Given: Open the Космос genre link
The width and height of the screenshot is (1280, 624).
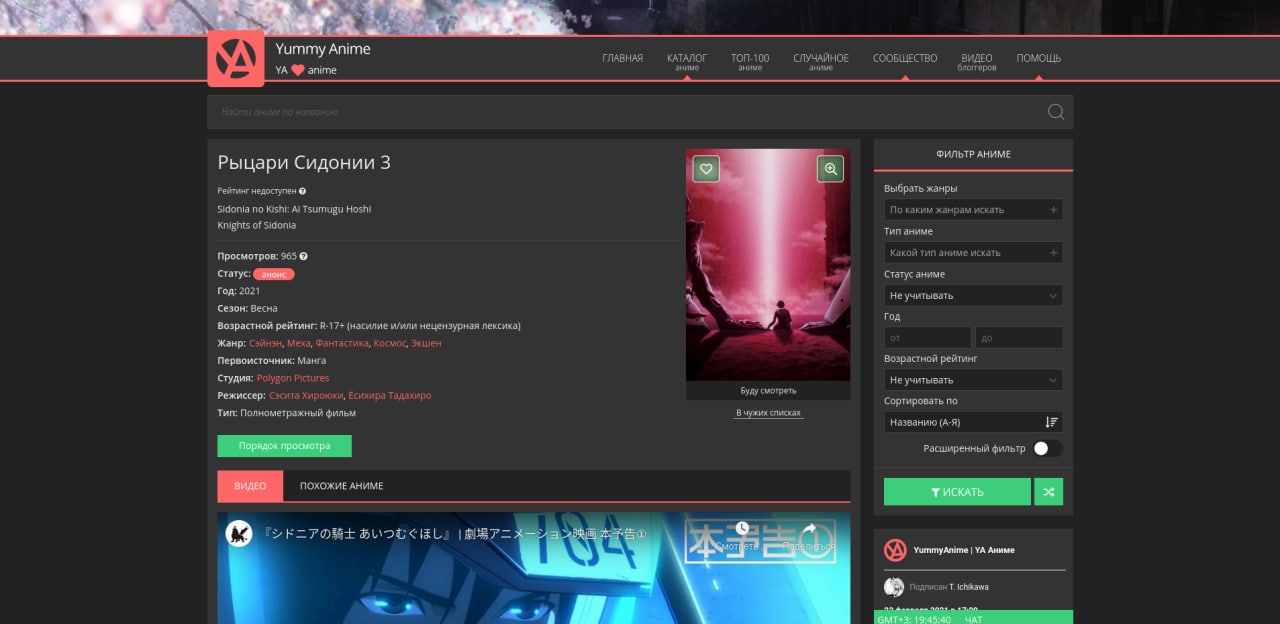Looking at the screenshot, I should click(389, 343).
